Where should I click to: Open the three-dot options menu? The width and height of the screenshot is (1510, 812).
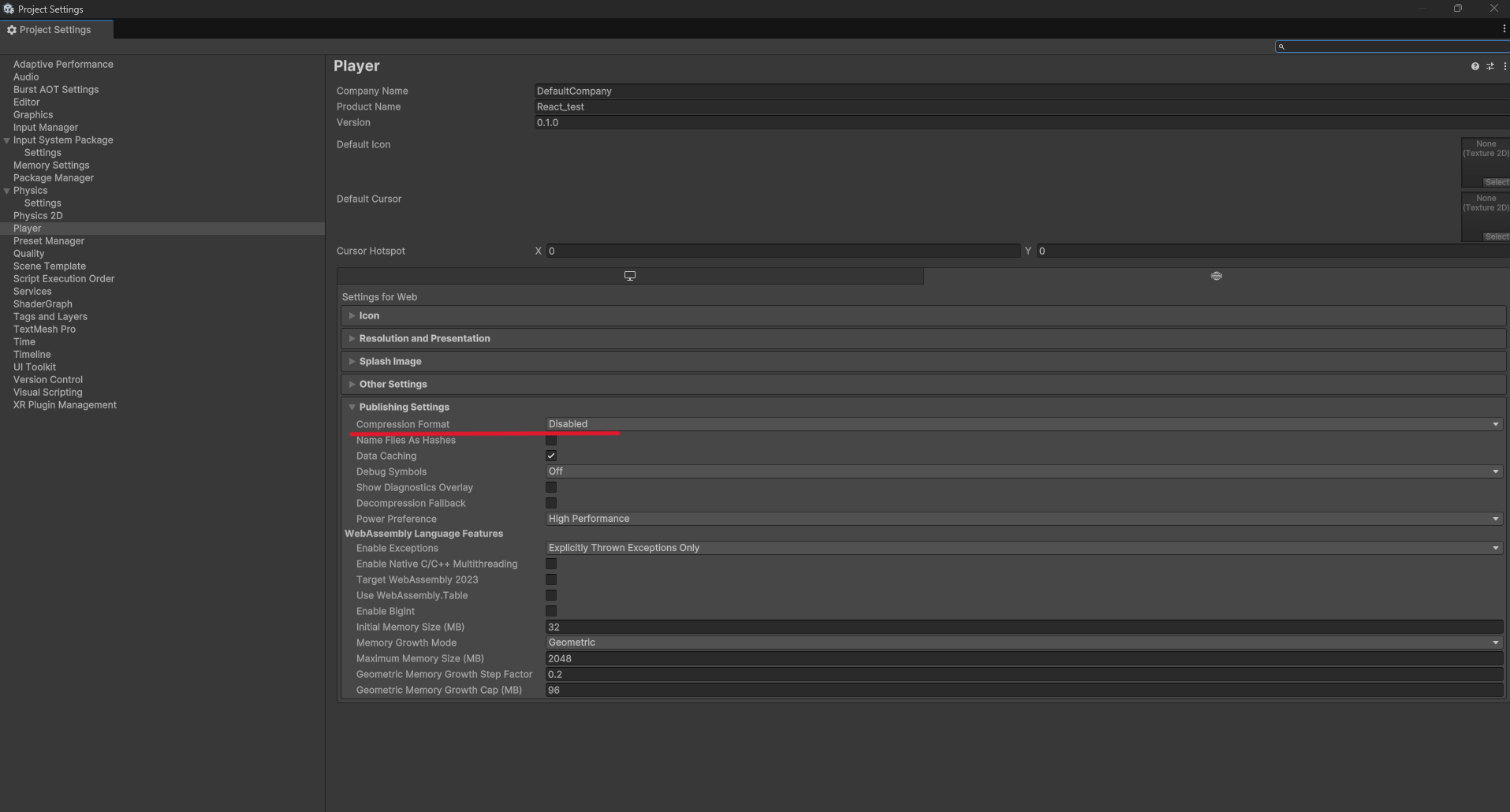pyautogui.click(x=1504, y=66)
